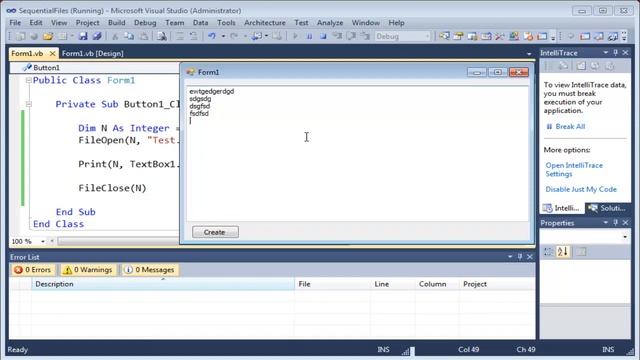Screen dimensions: 640x360
Task: Copy selection using the Copy icon
Action: point(129,36)
